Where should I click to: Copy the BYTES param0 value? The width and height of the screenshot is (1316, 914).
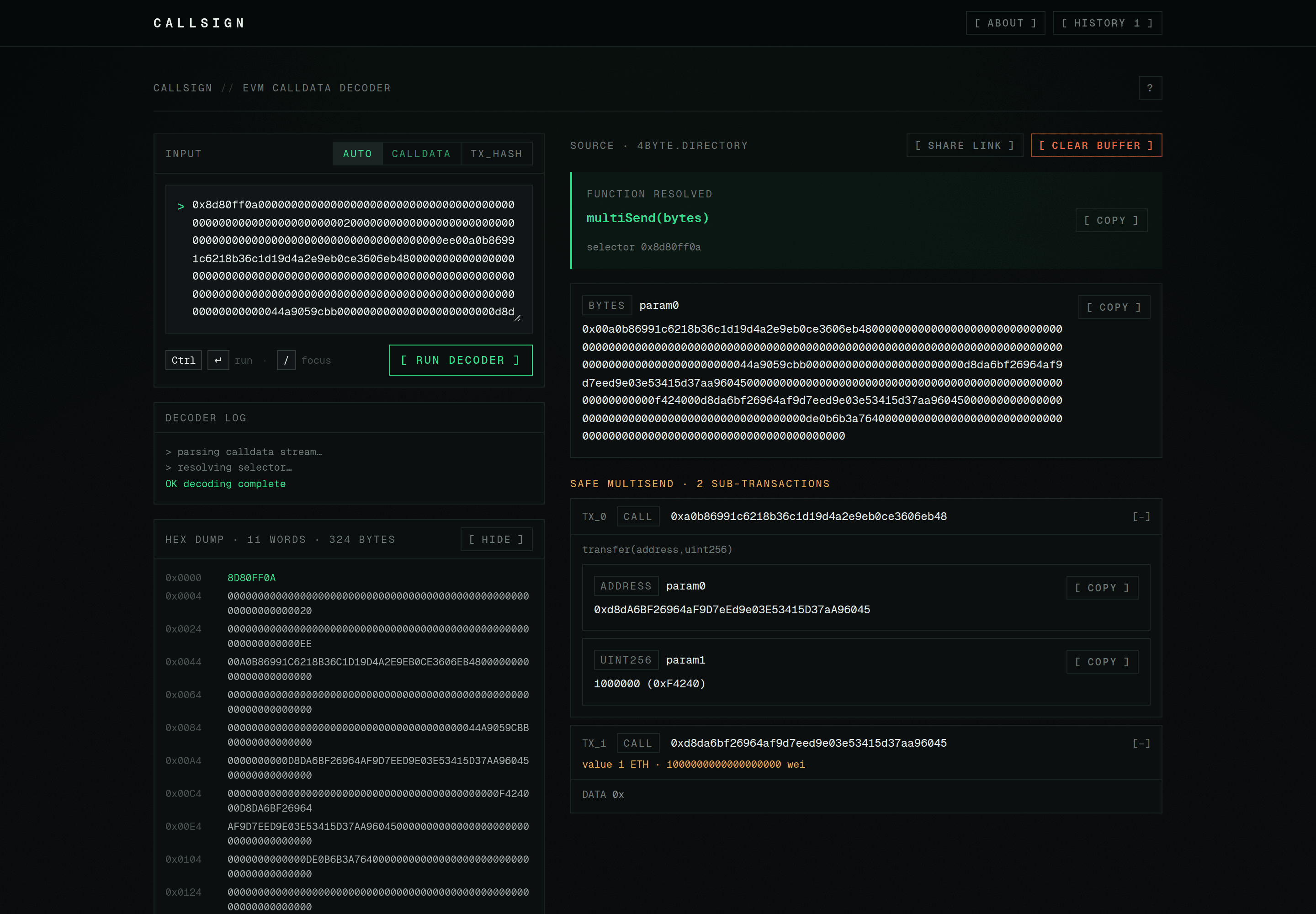click(x=1114, y=307)
